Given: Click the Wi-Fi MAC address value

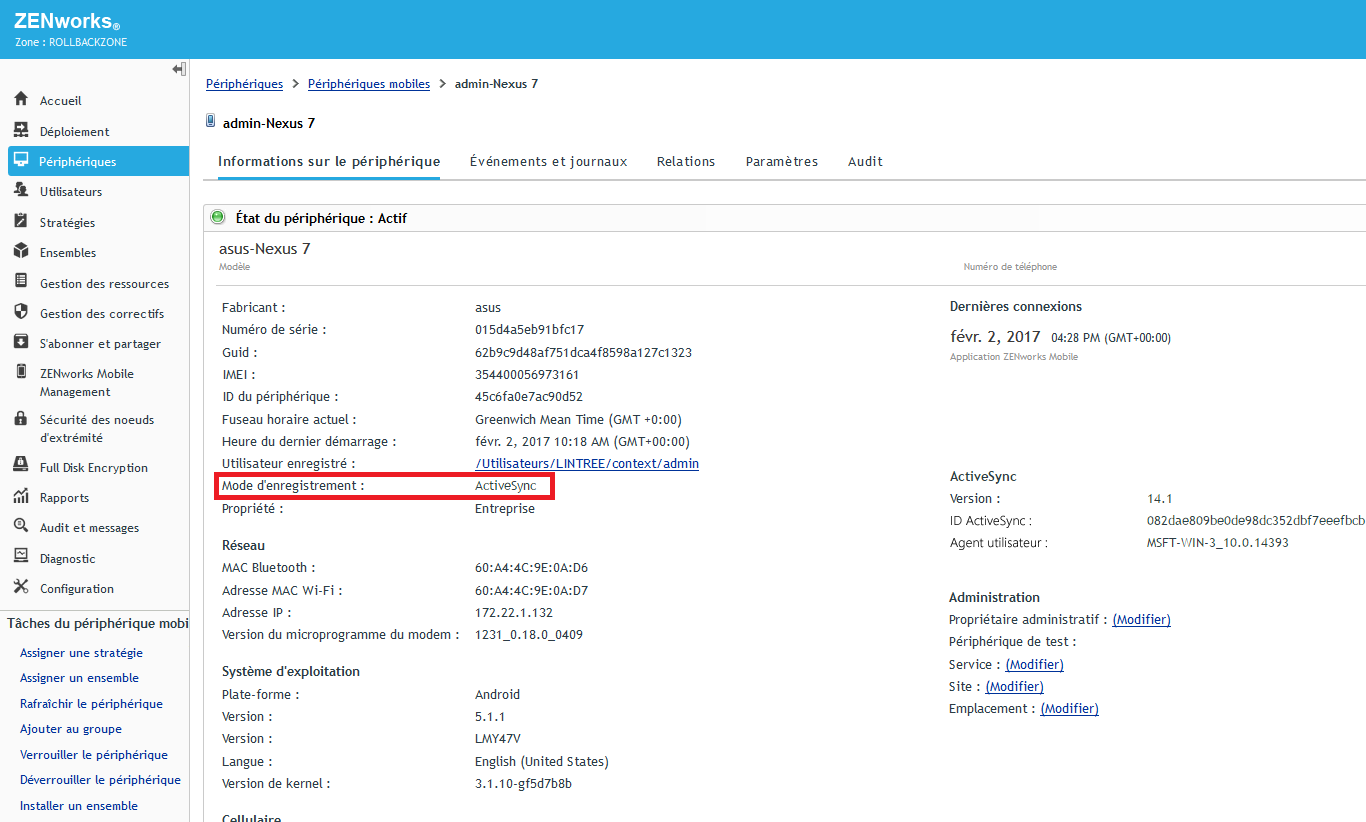Looking at the screenshot, I should click(531, 591).
